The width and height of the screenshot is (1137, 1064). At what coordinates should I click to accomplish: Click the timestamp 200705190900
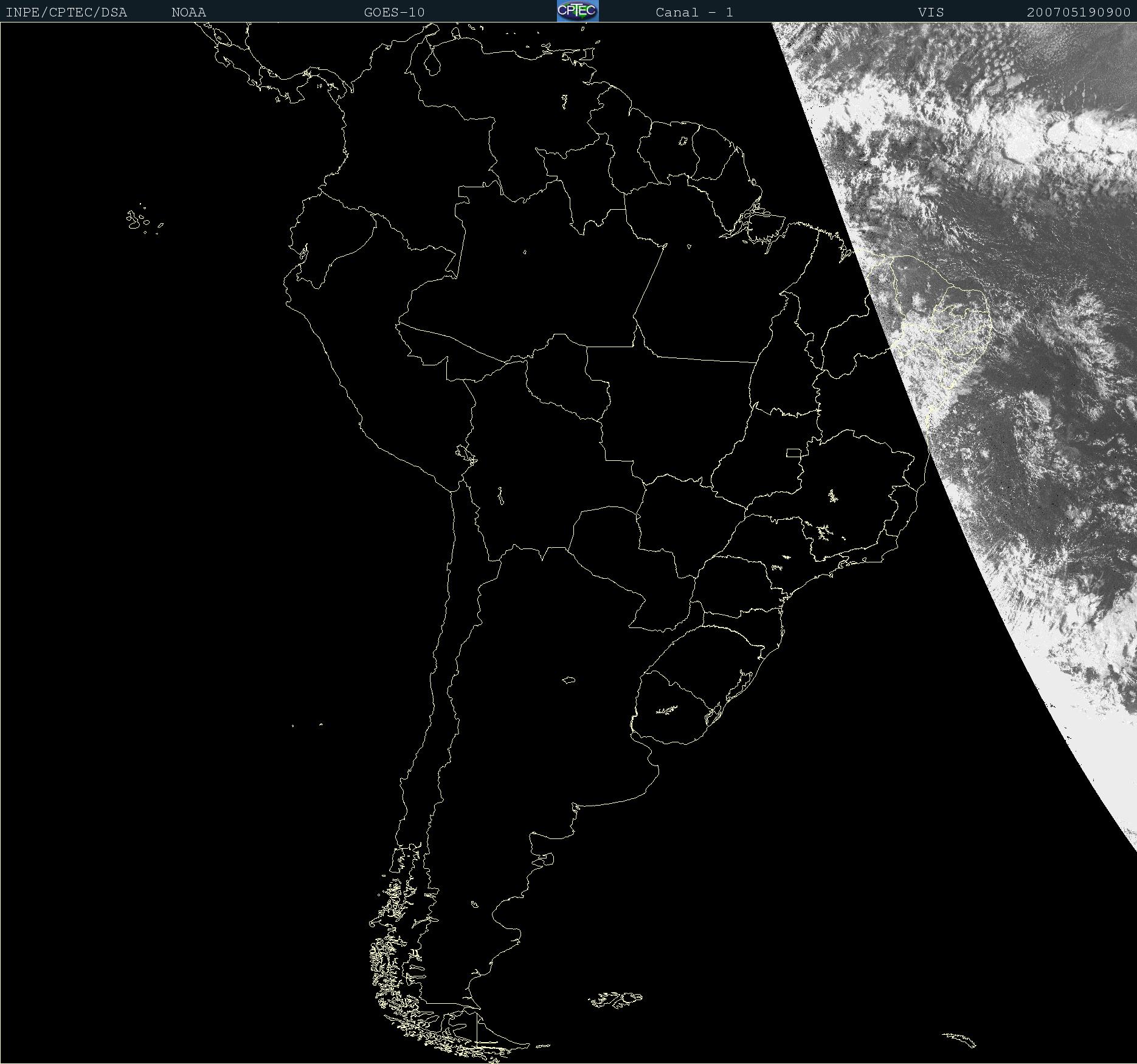point(1079,12)
